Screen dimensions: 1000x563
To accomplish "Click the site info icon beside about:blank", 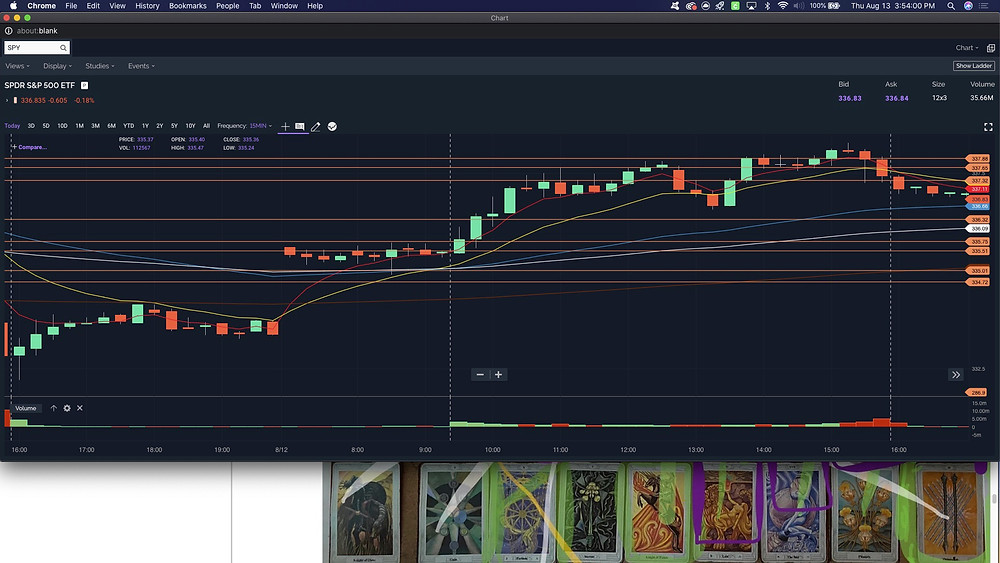I will (8, 31).
